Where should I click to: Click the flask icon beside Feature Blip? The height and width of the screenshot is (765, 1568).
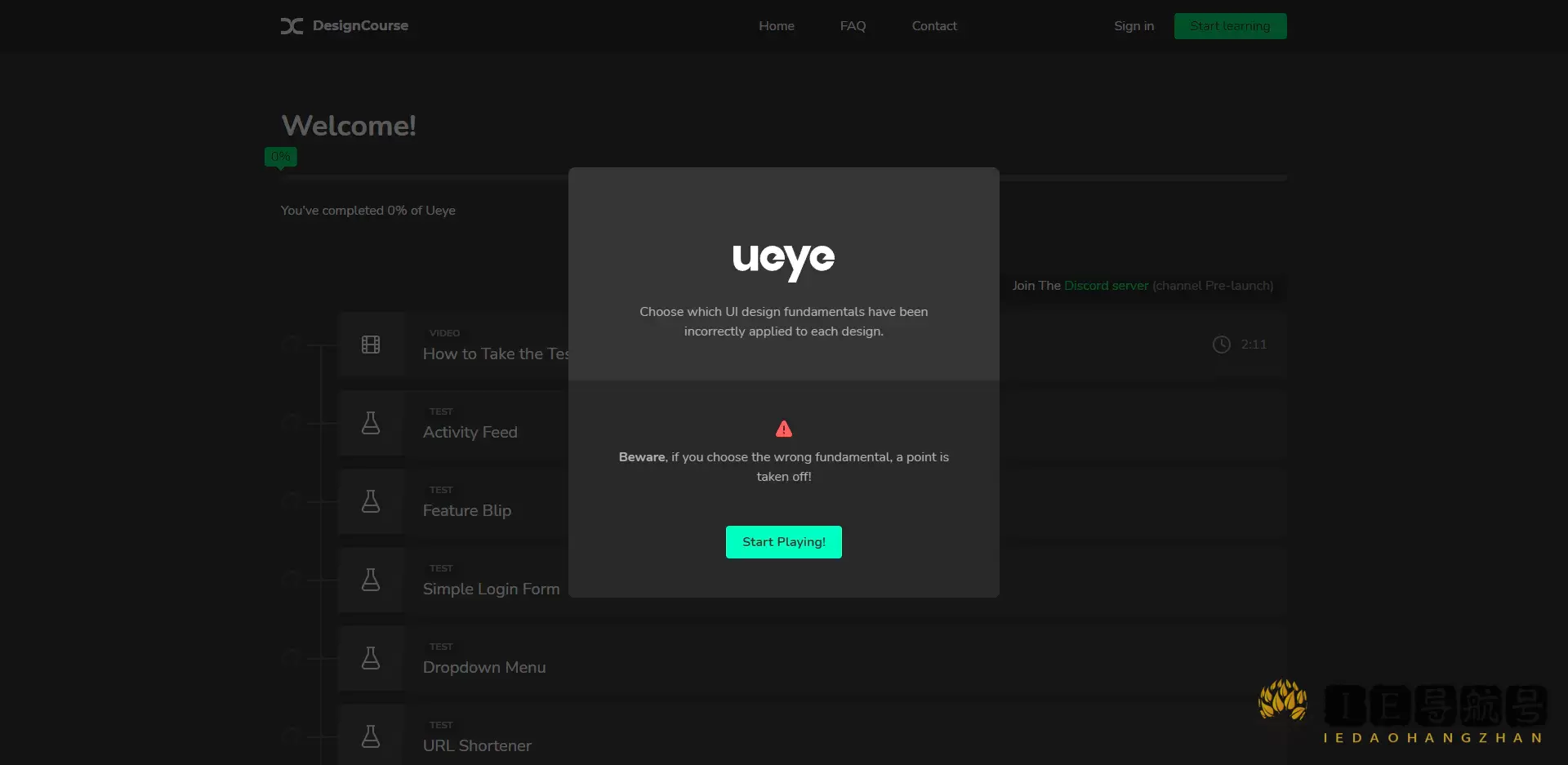[371, 501]
